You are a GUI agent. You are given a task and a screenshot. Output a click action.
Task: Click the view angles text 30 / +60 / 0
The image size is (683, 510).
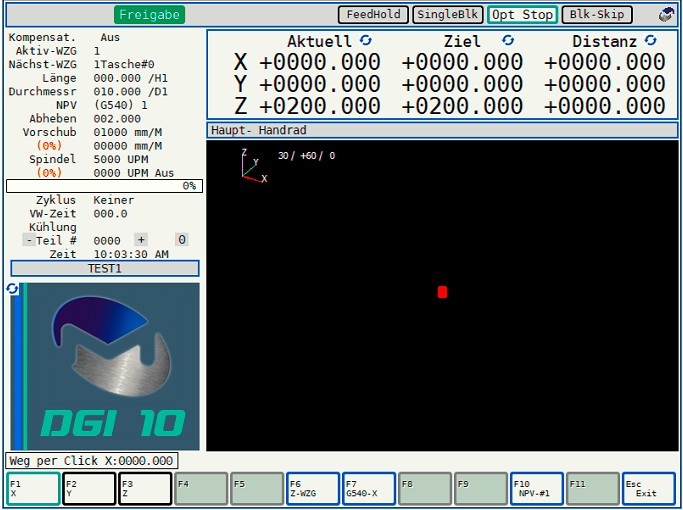[x=307, y=156]
